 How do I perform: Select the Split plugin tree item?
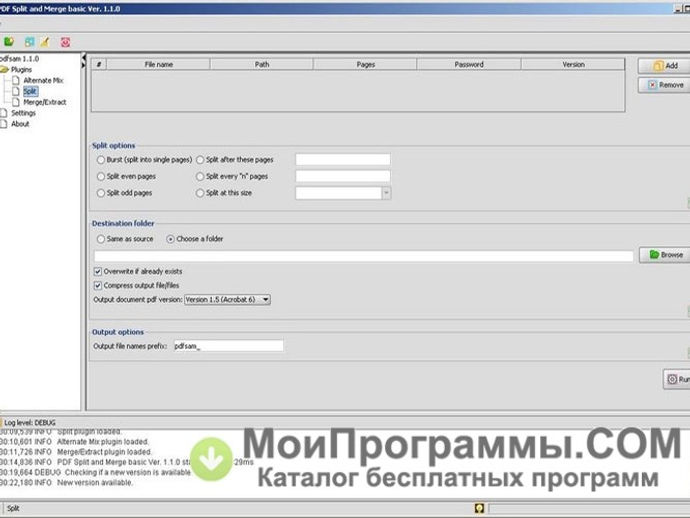(30, 91)
